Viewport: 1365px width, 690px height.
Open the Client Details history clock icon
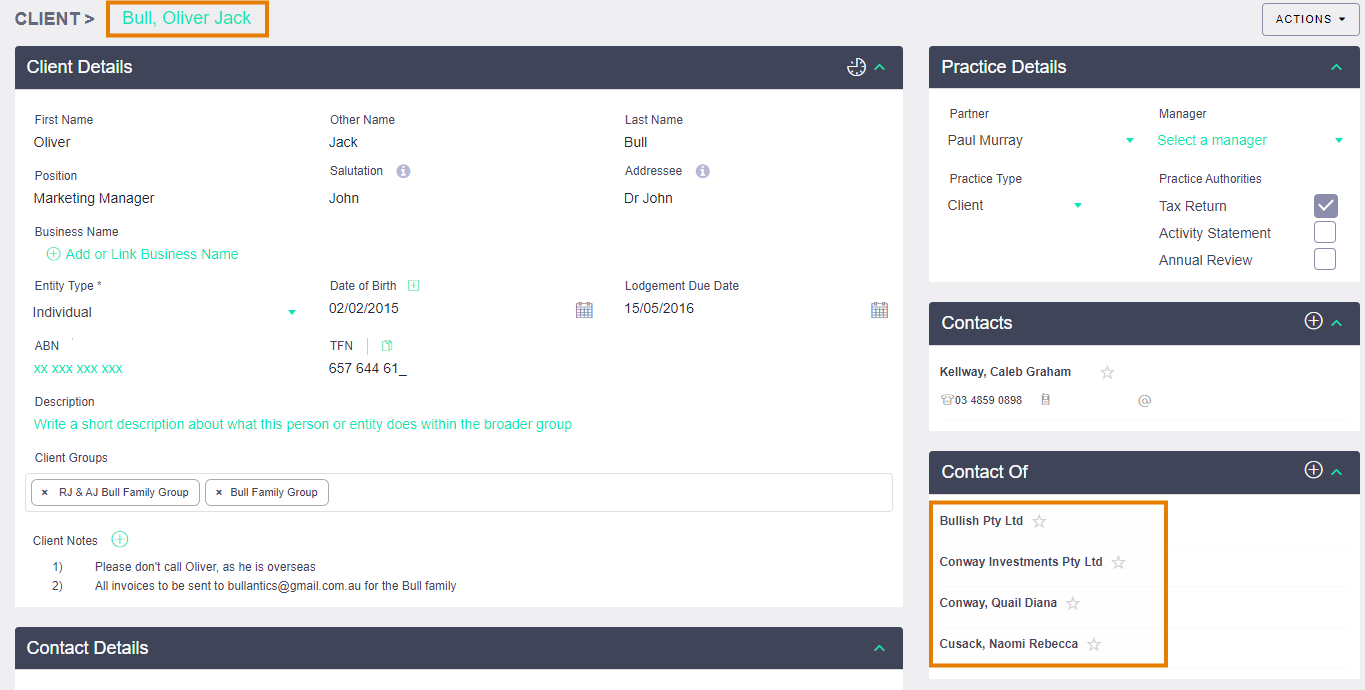pos(856,67)
